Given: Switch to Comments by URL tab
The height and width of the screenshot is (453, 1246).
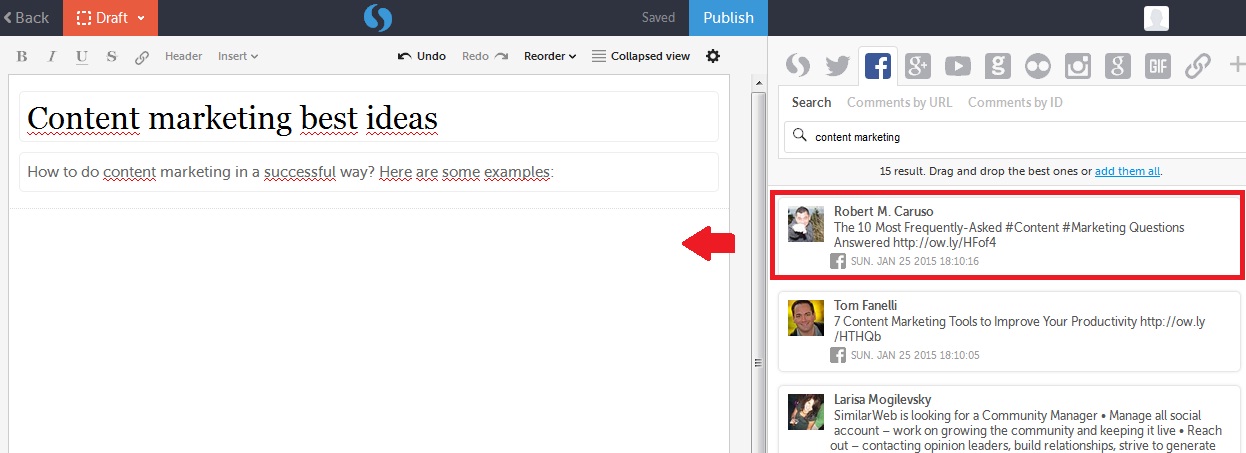Looking at the screenshot, I should (899, 102).
